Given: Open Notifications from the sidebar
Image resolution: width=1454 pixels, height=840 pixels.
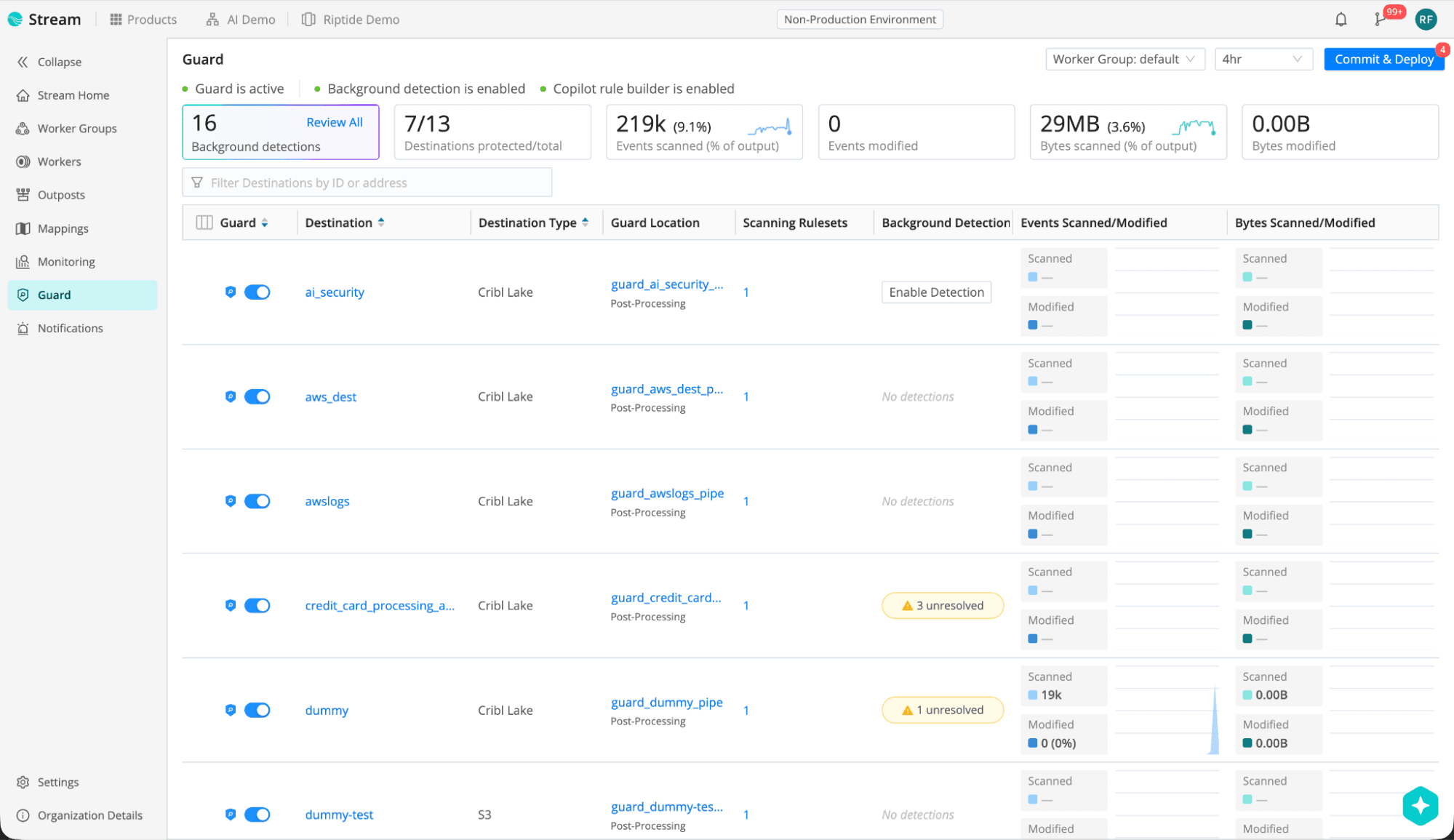Looking at the screenshot, I should (70, 328).
